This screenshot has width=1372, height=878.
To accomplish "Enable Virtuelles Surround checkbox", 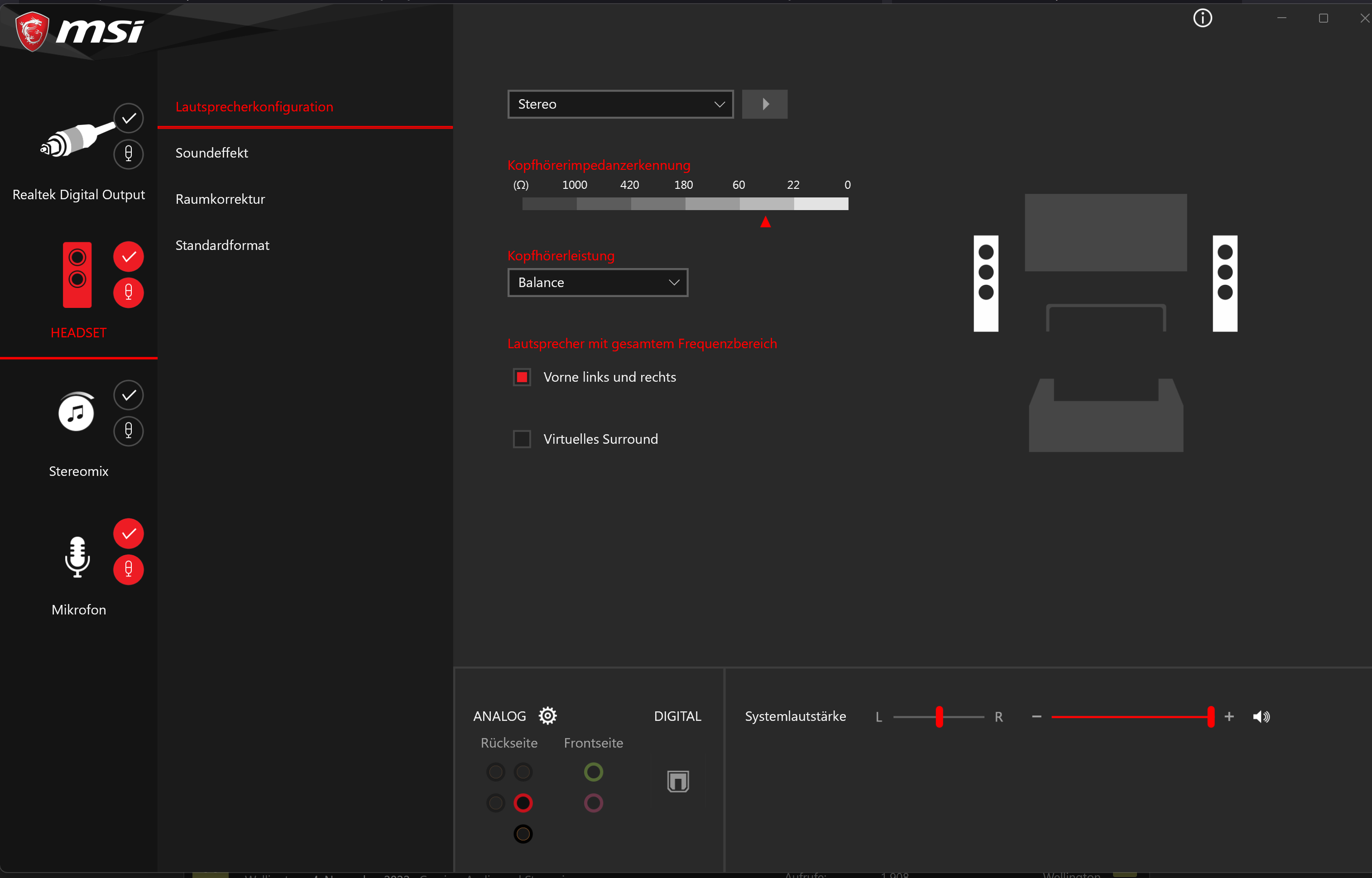I will [522, 439].
